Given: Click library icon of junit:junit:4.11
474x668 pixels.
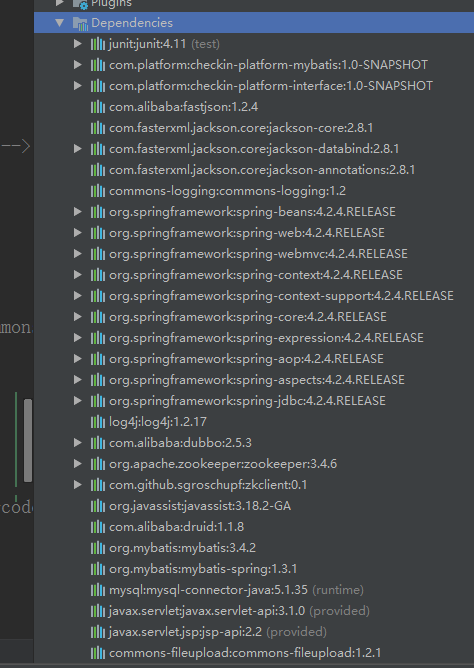Looking at the screenshot, I should click(x=98, y=43).
